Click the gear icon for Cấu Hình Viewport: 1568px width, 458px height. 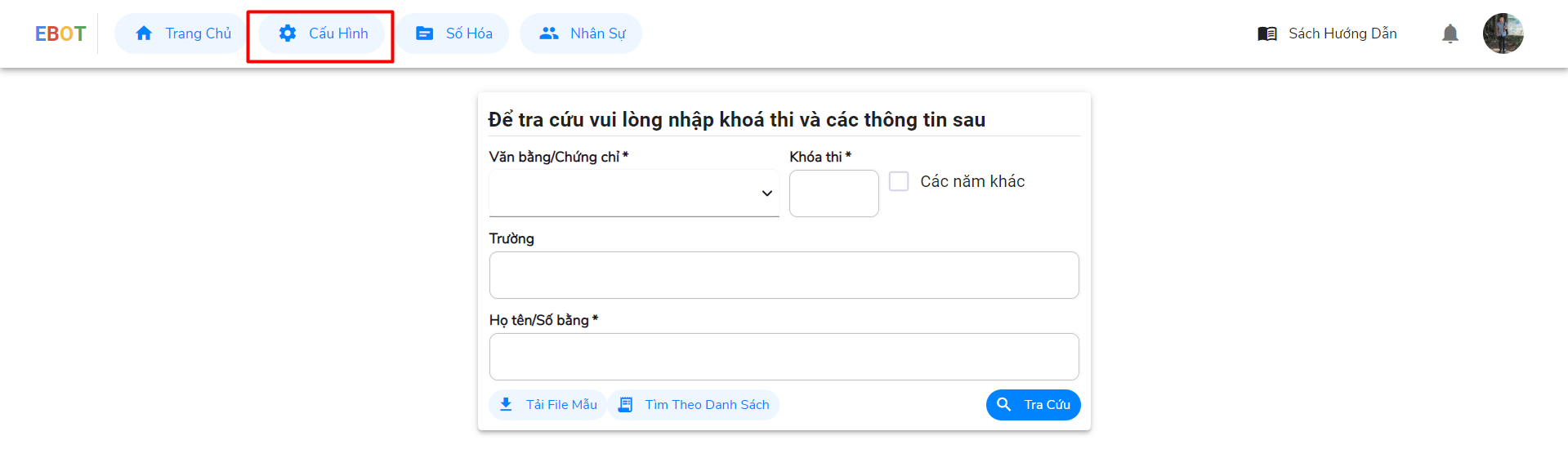[x=288, y=33]
